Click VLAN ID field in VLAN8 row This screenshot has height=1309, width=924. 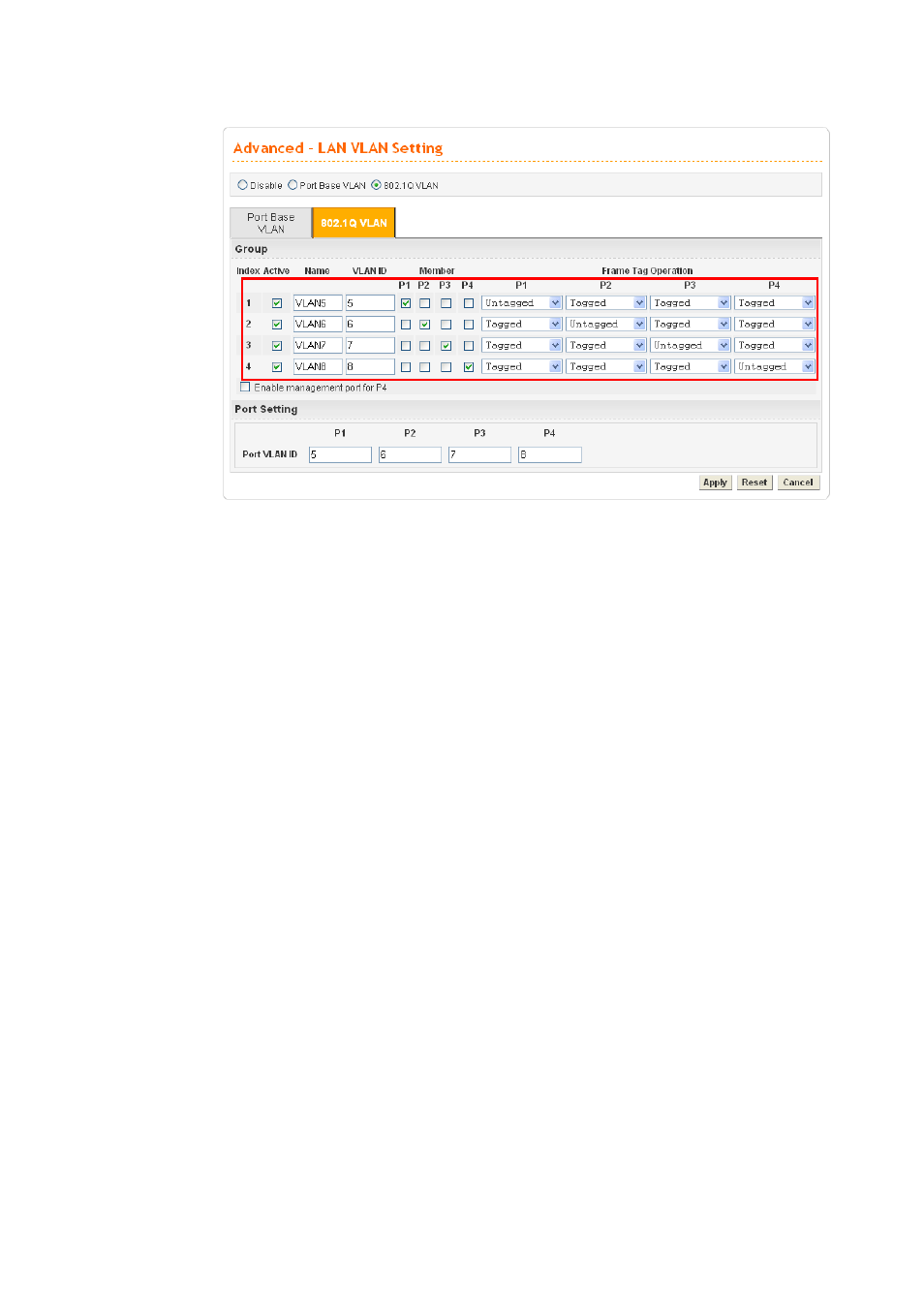pyautogui.click(x=370, y=367)
